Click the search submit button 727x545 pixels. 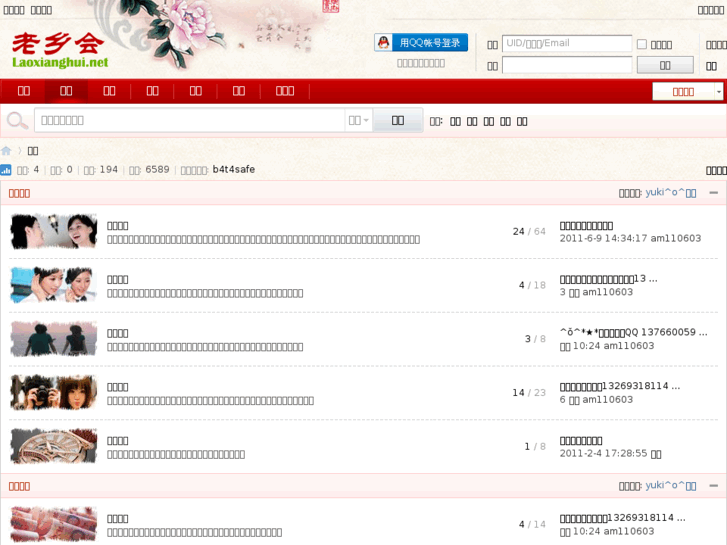(x=398, y=121)
